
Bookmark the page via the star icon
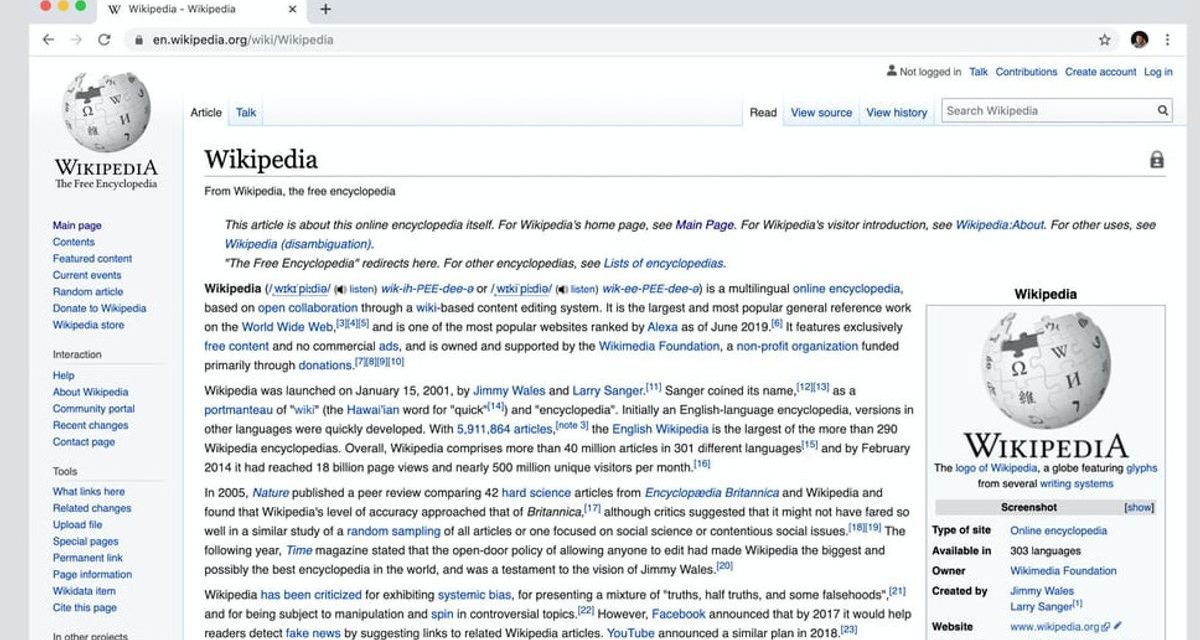tap(1106, 40)
